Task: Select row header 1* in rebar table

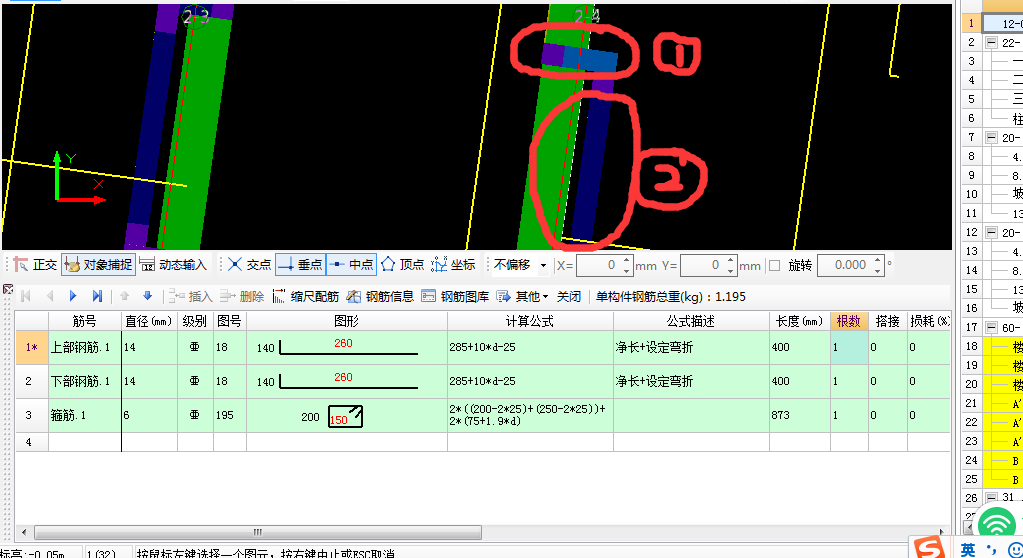Action: 32,347
